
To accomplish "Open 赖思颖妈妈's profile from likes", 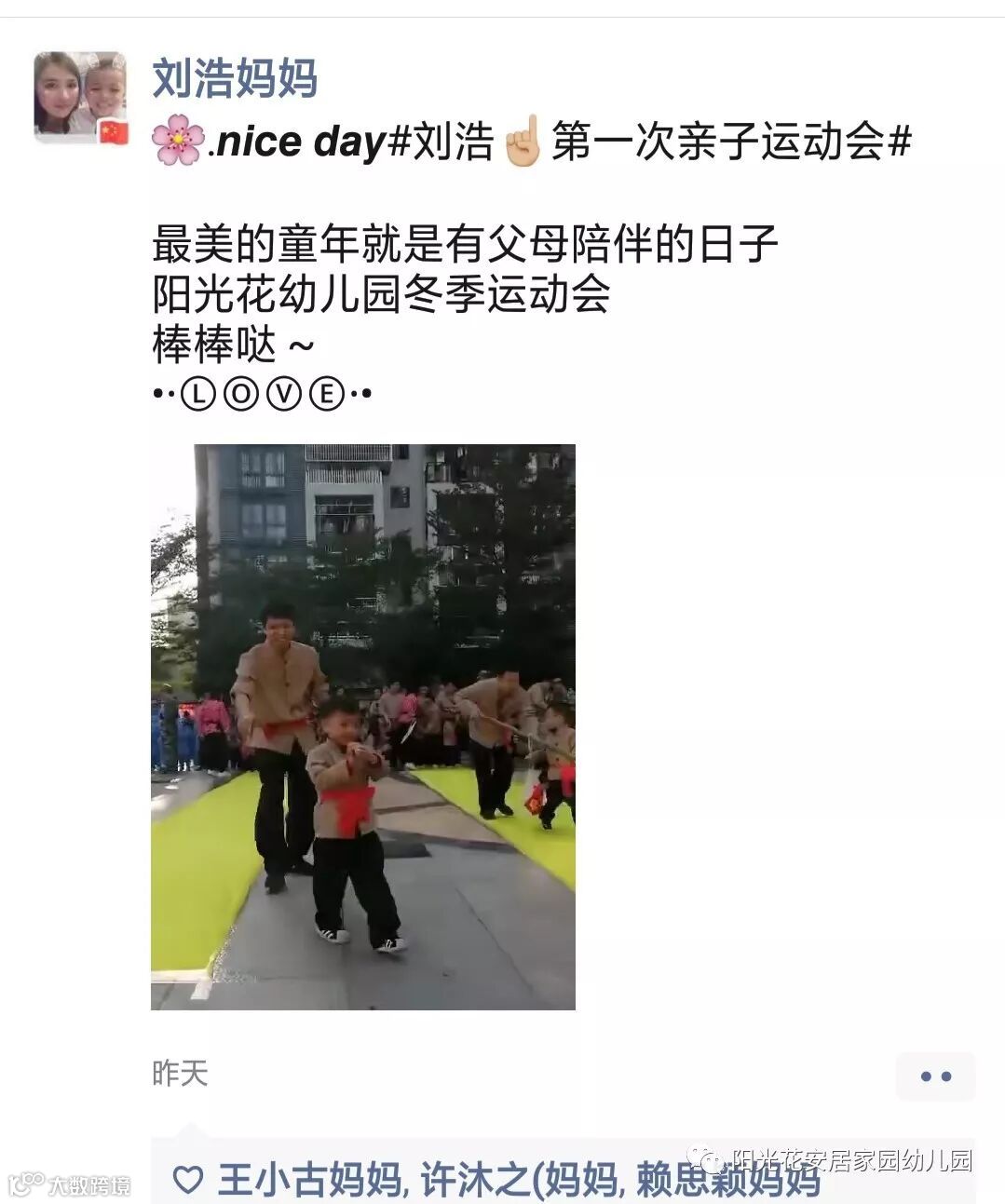I will pyautogui.click(x=728, y=1180).
